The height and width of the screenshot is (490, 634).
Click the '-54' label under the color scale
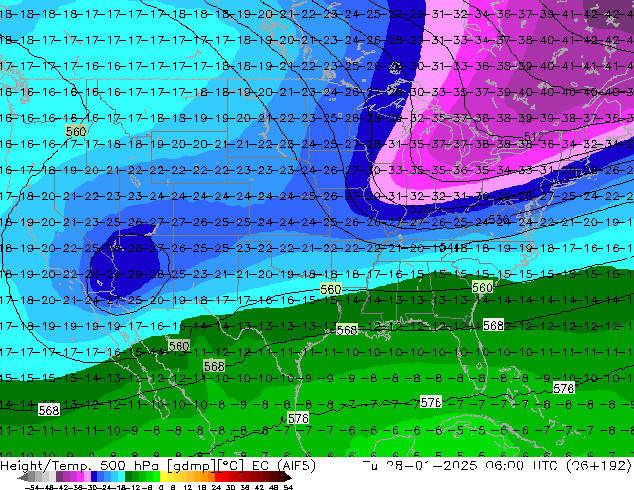click(32, 487)
